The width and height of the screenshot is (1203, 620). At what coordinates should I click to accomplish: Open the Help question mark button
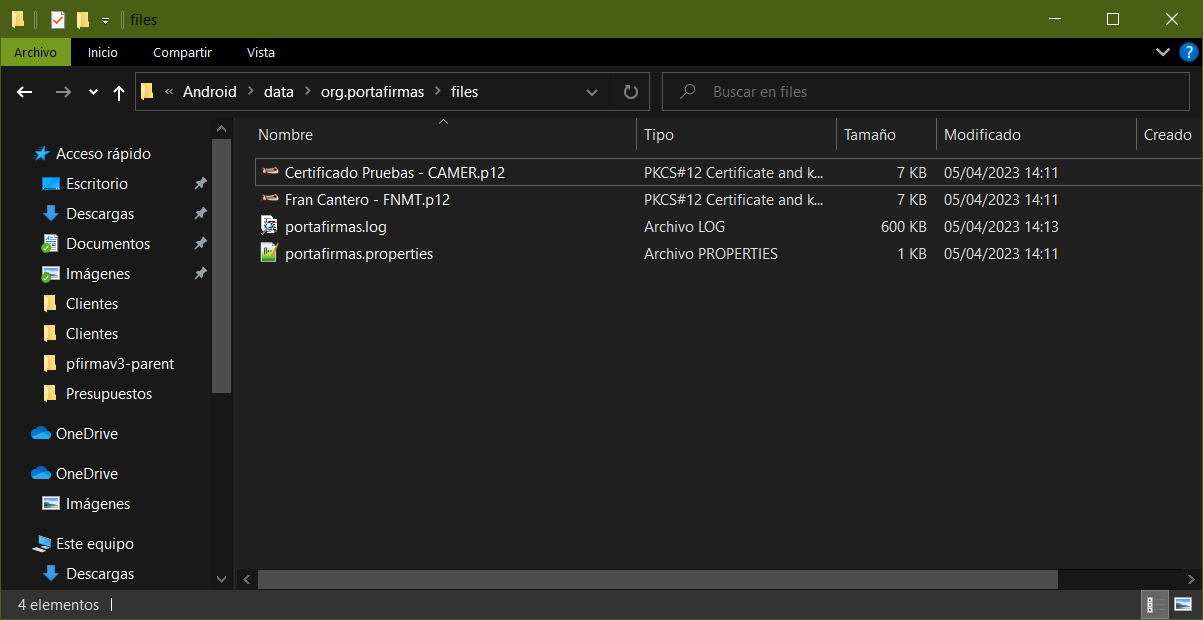1188,52
